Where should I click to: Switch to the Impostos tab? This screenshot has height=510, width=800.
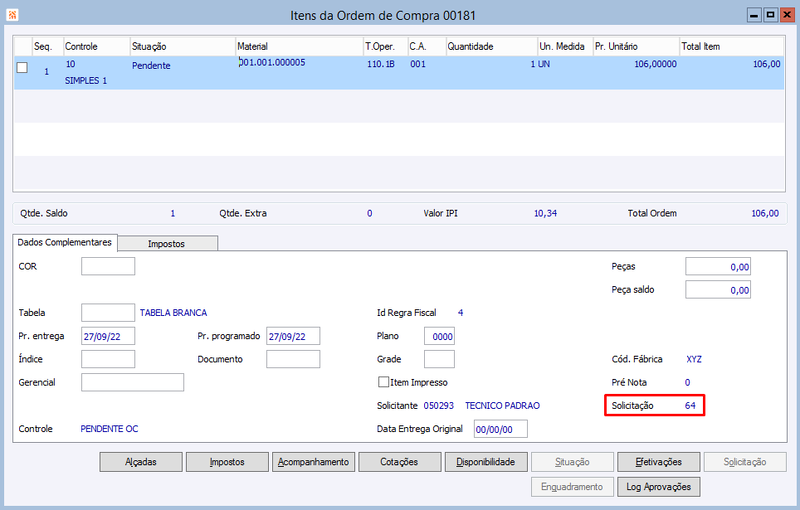click(x=166, y=244)
